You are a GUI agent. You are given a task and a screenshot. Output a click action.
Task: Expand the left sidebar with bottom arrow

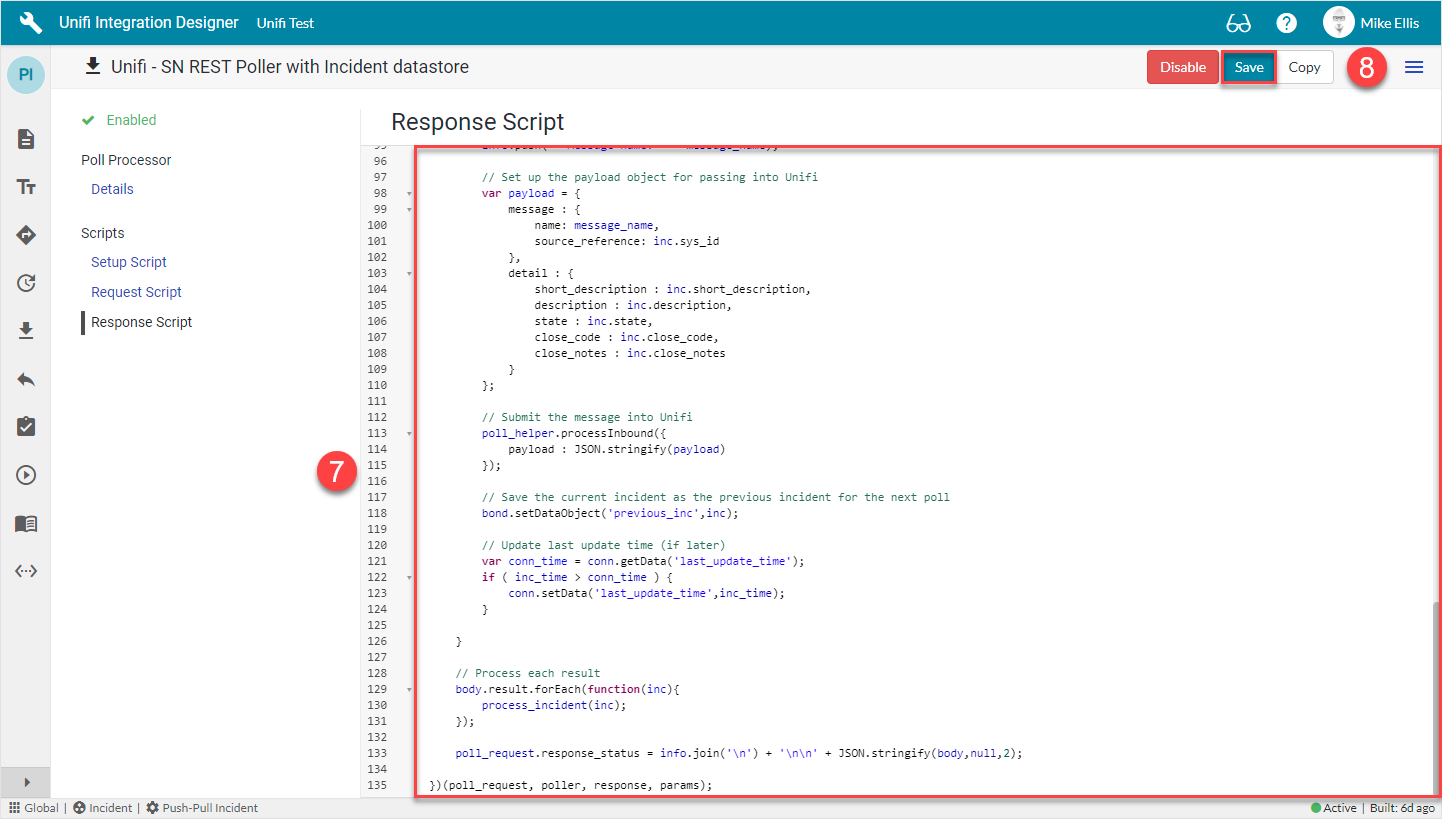[26, 782]
